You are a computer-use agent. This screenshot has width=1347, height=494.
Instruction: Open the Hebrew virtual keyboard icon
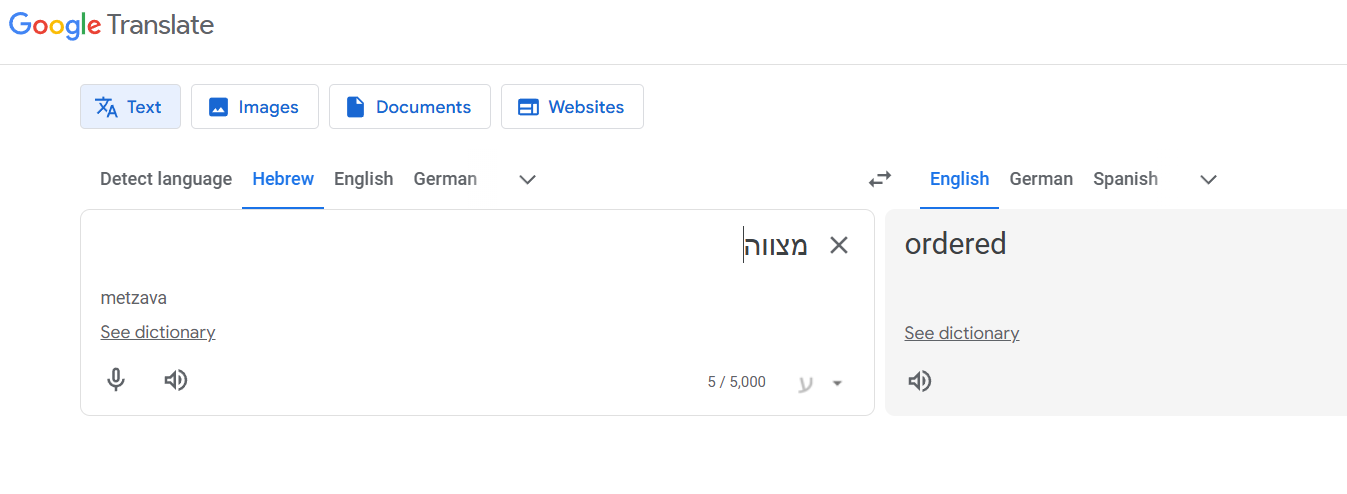(806, 383)
